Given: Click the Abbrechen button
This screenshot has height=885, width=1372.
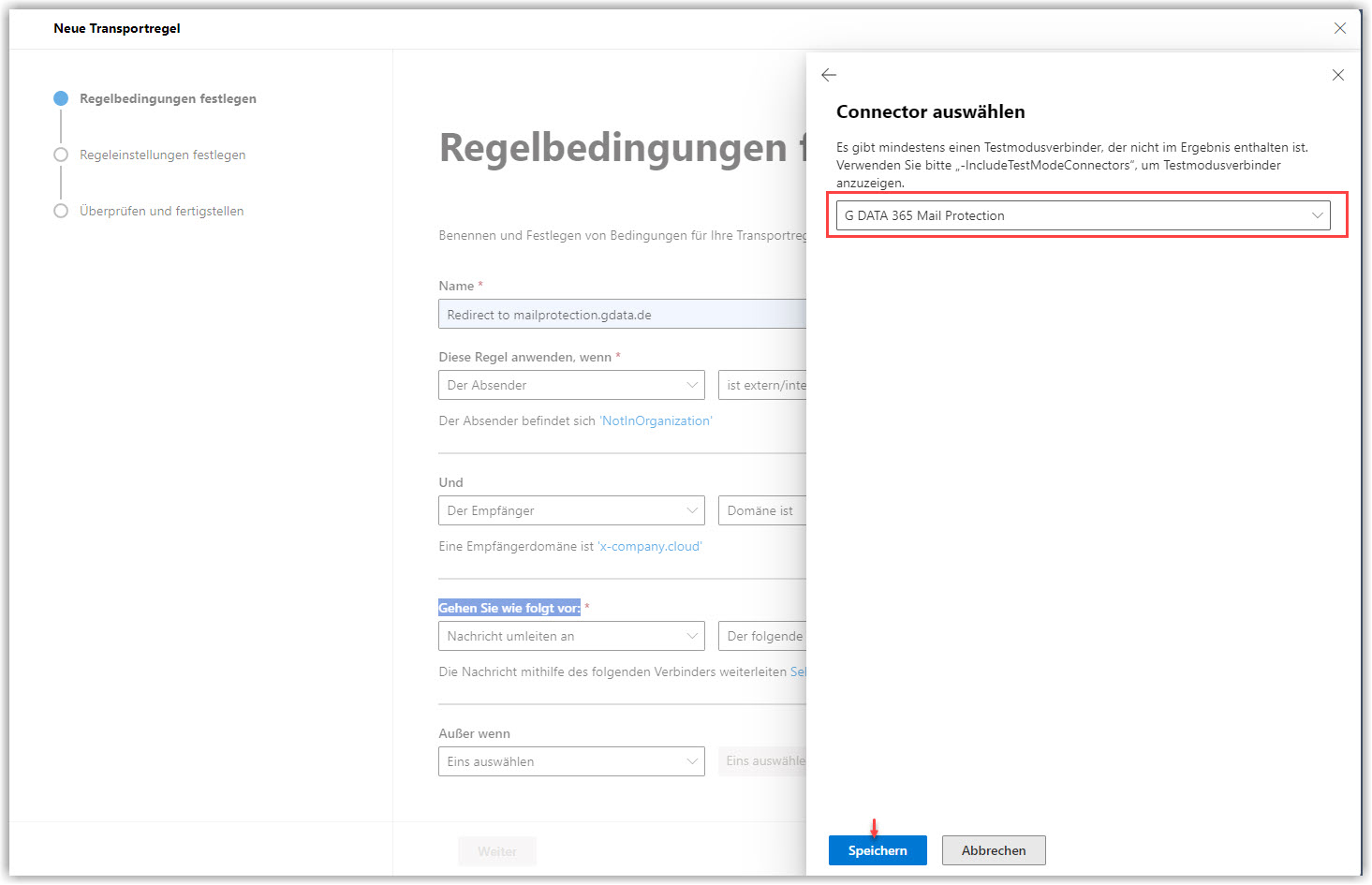Looking at the screenshot, I should 994,850.
